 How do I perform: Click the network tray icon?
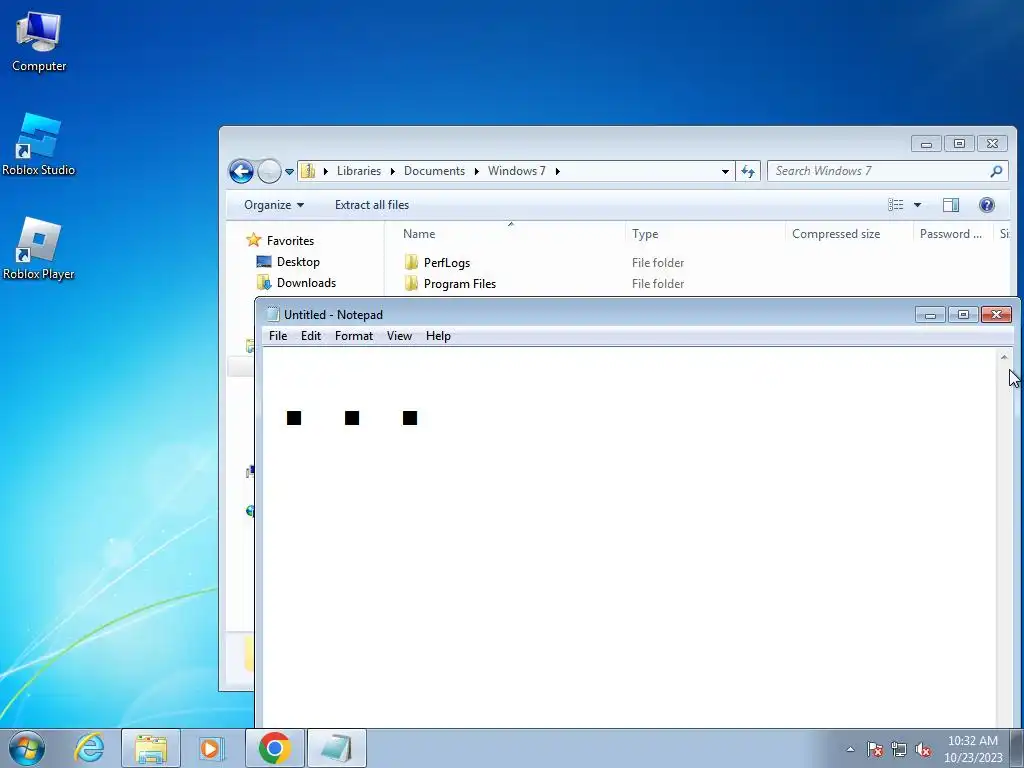(899, 749)
